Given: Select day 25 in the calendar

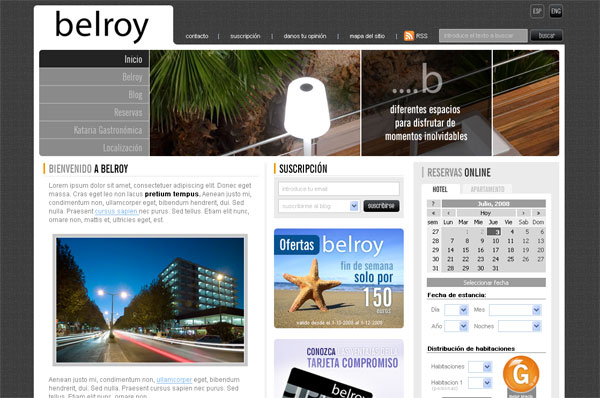Looking at the screenshot, I should [x=510, y=259].
